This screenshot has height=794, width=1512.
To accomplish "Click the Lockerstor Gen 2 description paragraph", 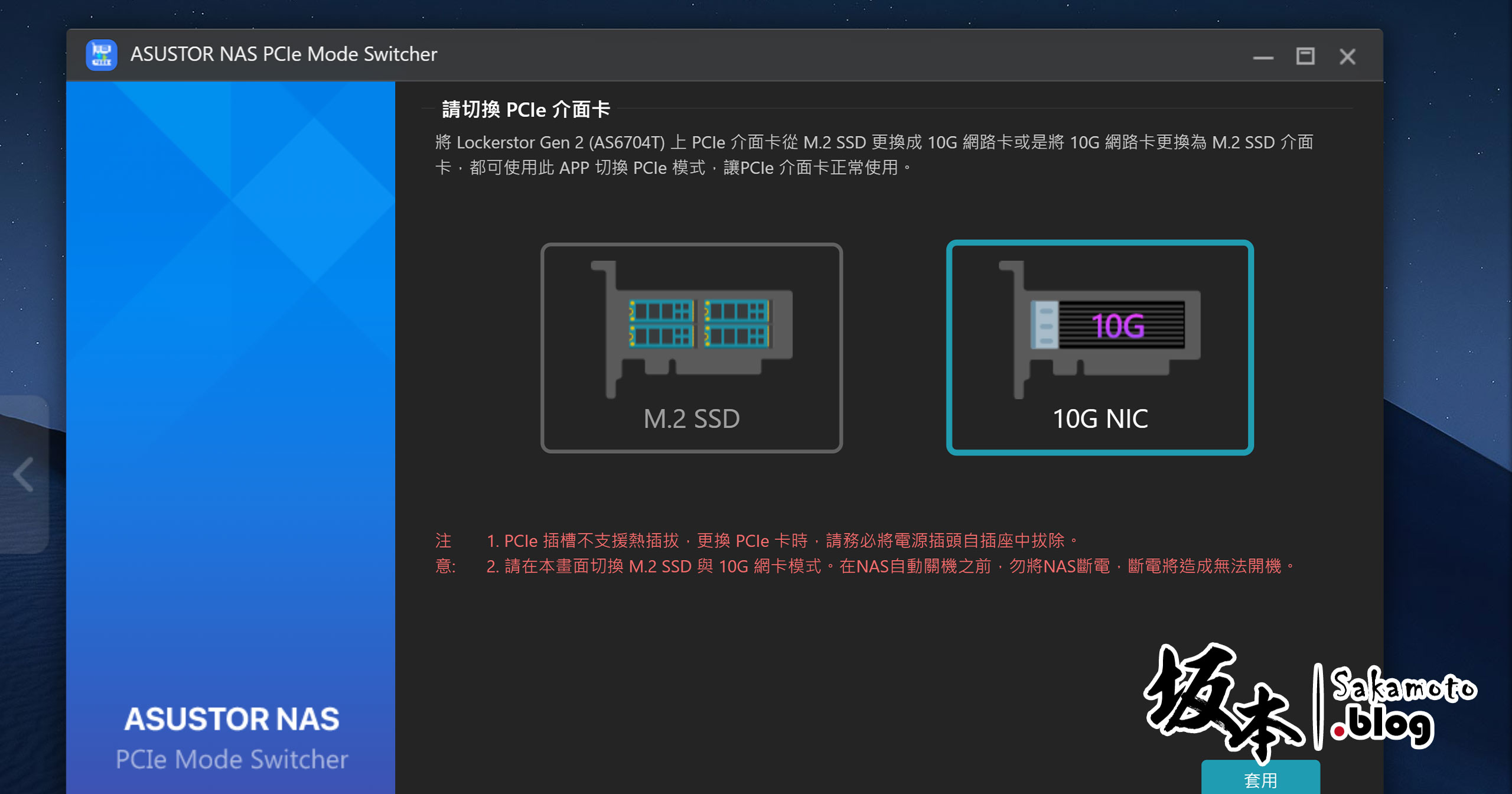I will tap(874, 155).
